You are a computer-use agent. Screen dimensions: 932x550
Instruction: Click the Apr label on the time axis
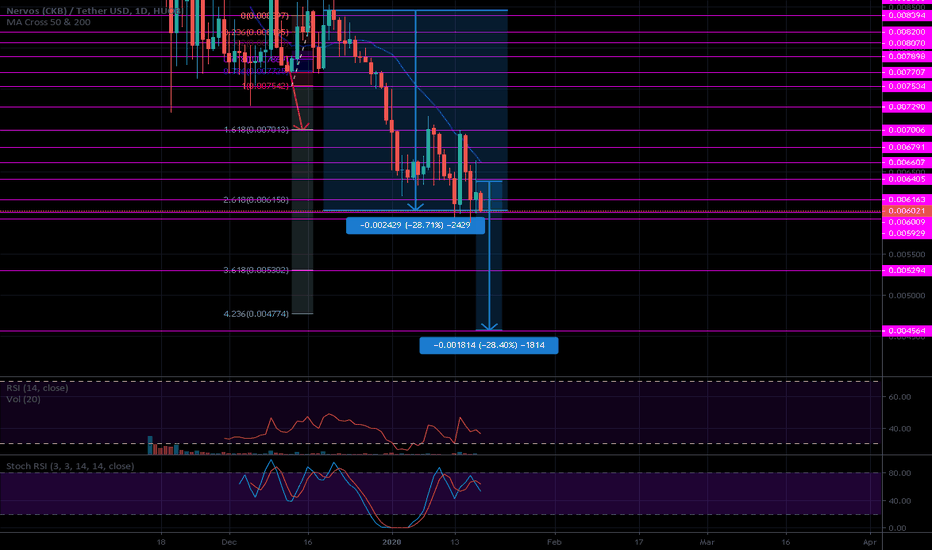click(x=870, y=542)
